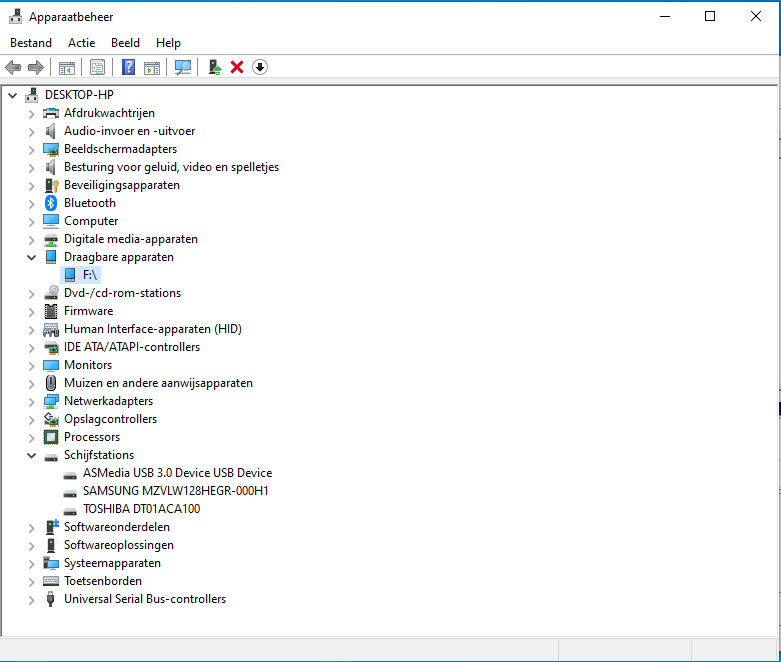
Task: Click the blue Help question mark icon
Action: click(128, 67)
